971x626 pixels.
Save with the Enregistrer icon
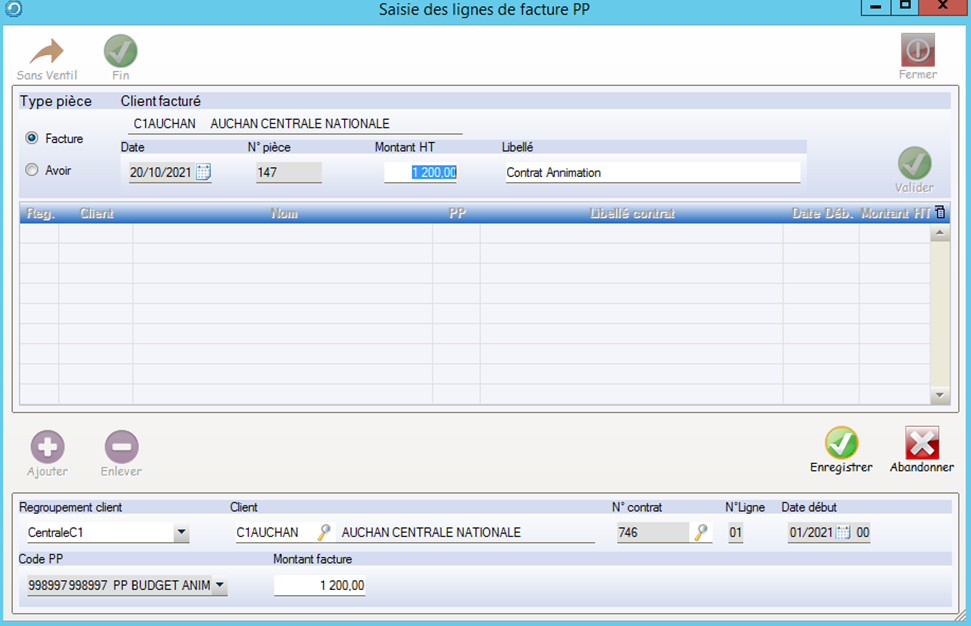pyautogui.click(x=841, y=443)
